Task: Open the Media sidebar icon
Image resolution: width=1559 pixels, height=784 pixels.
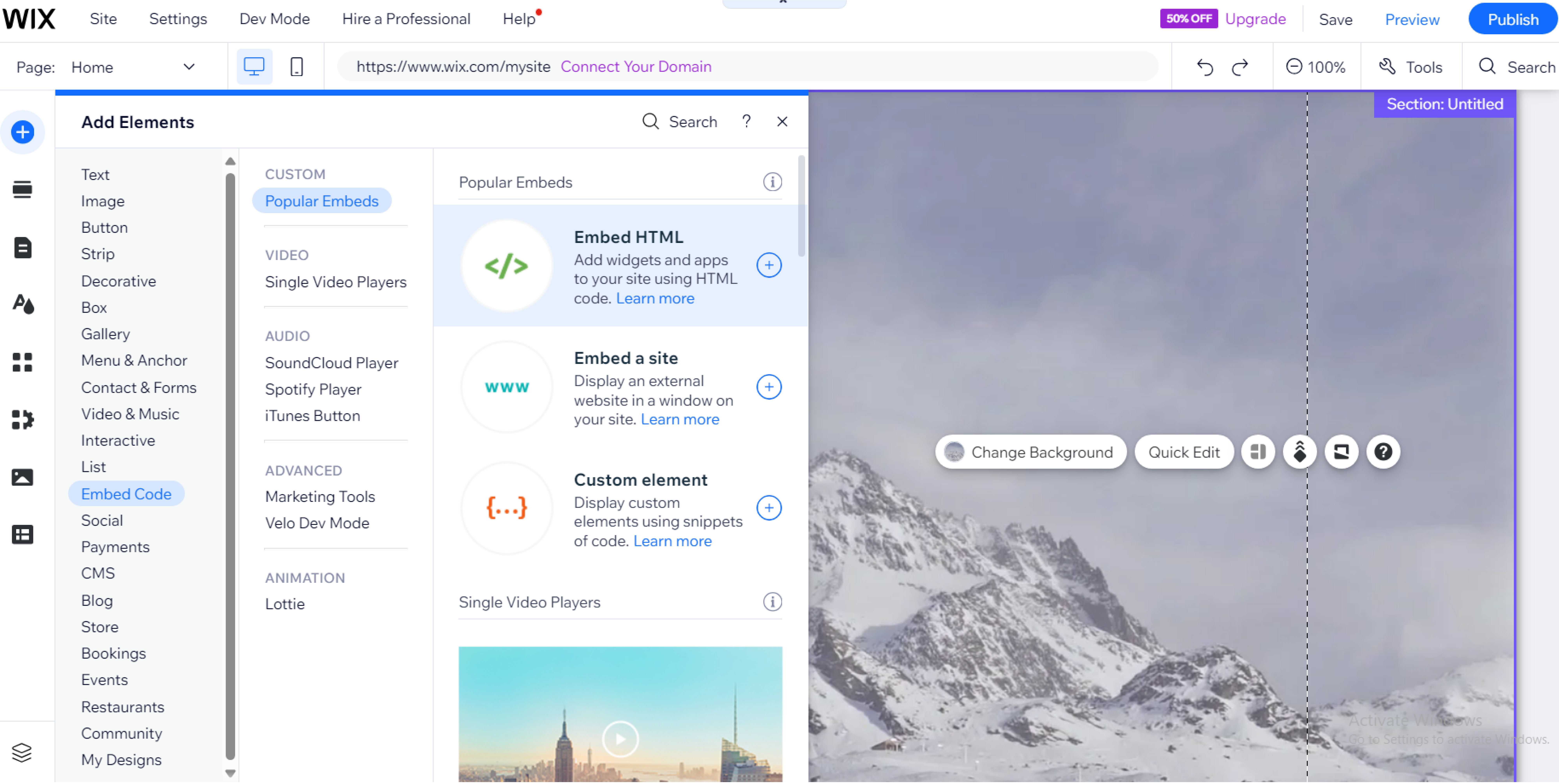Action: [22, 477]
